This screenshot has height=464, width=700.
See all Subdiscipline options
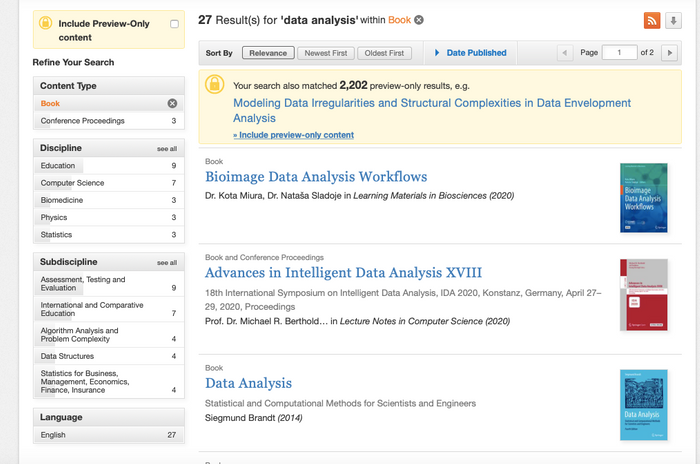click(167, 263)
